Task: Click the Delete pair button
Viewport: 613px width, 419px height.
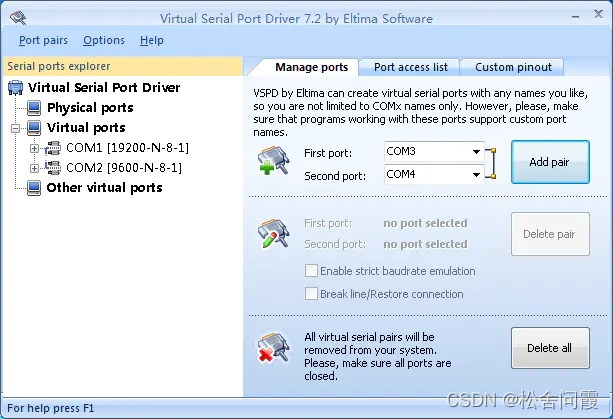Action: pos(550,234)
